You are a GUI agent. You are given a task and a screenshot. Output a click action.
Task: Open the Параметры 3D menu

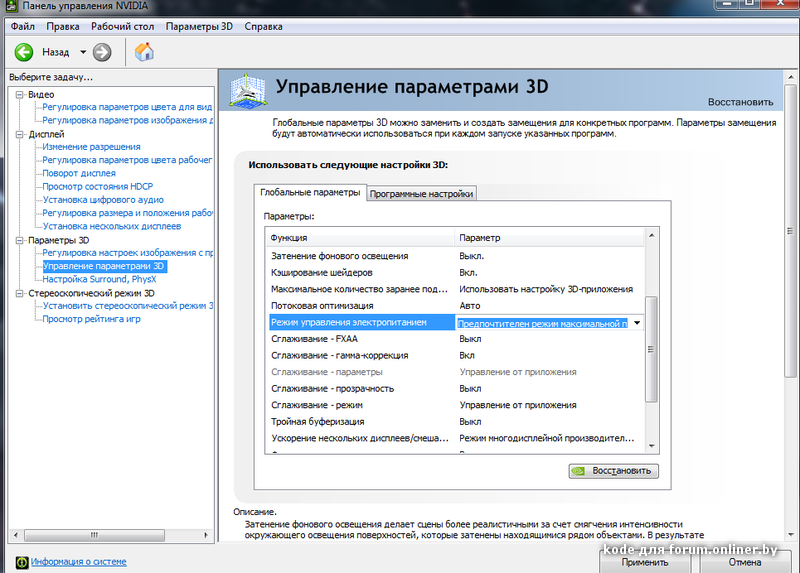(x=200, y=24)
